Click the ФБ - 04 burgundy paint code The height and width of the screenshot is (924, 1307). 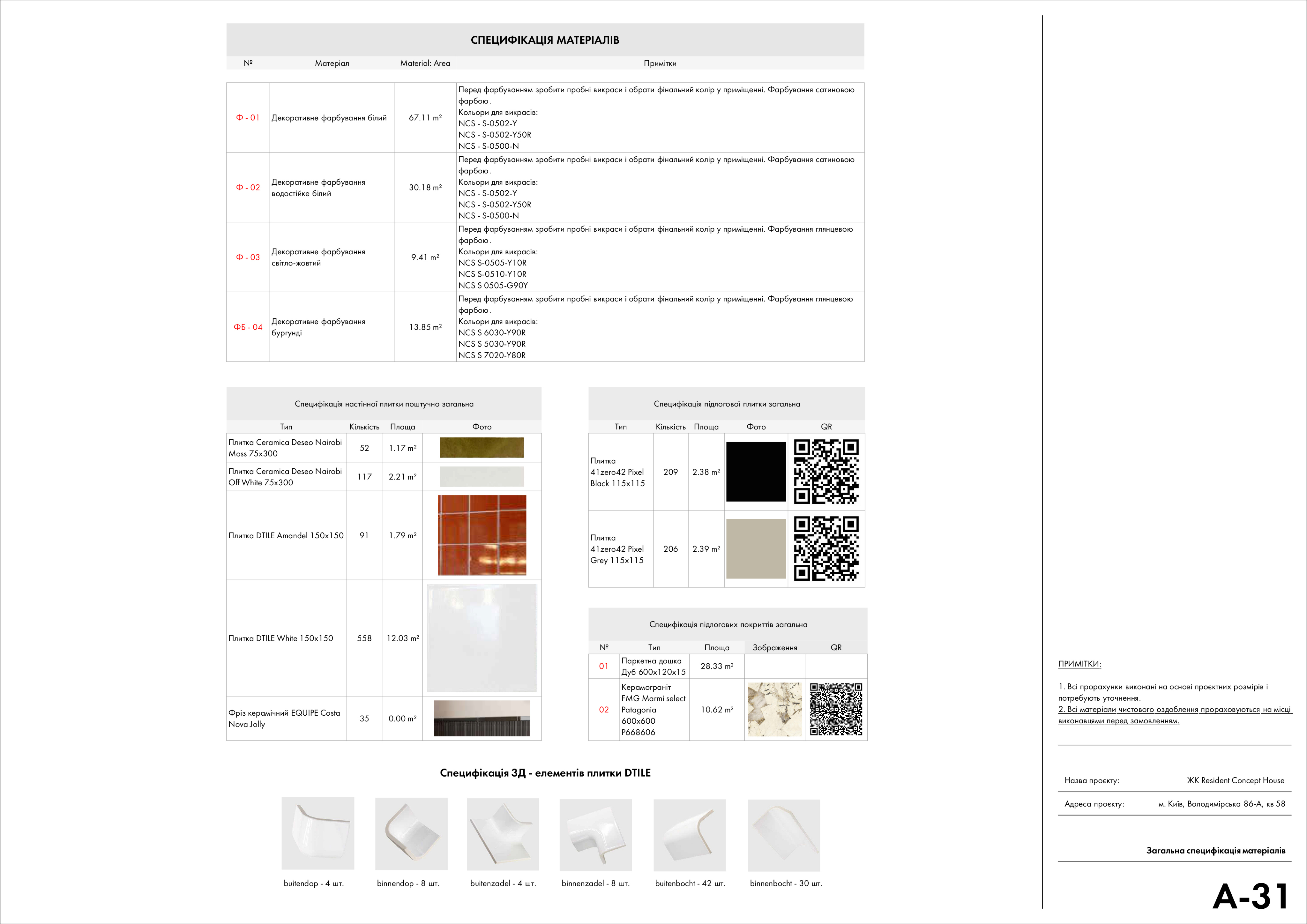(x=248, y=327)
